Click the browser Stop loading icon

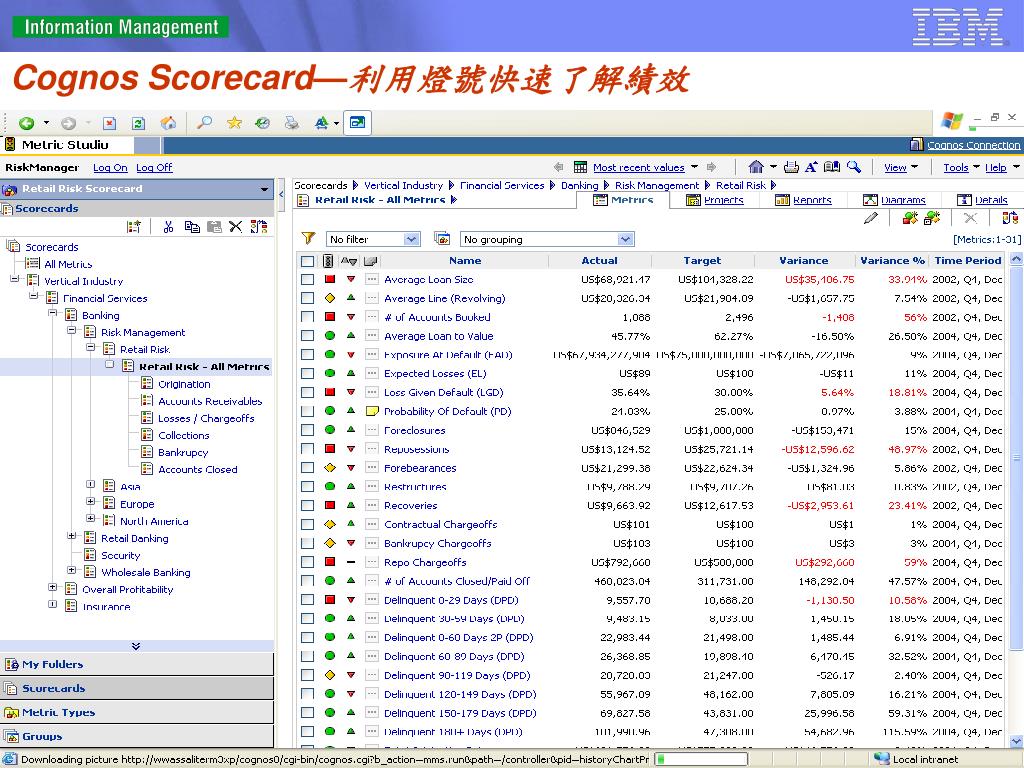[x=110, y=123]
